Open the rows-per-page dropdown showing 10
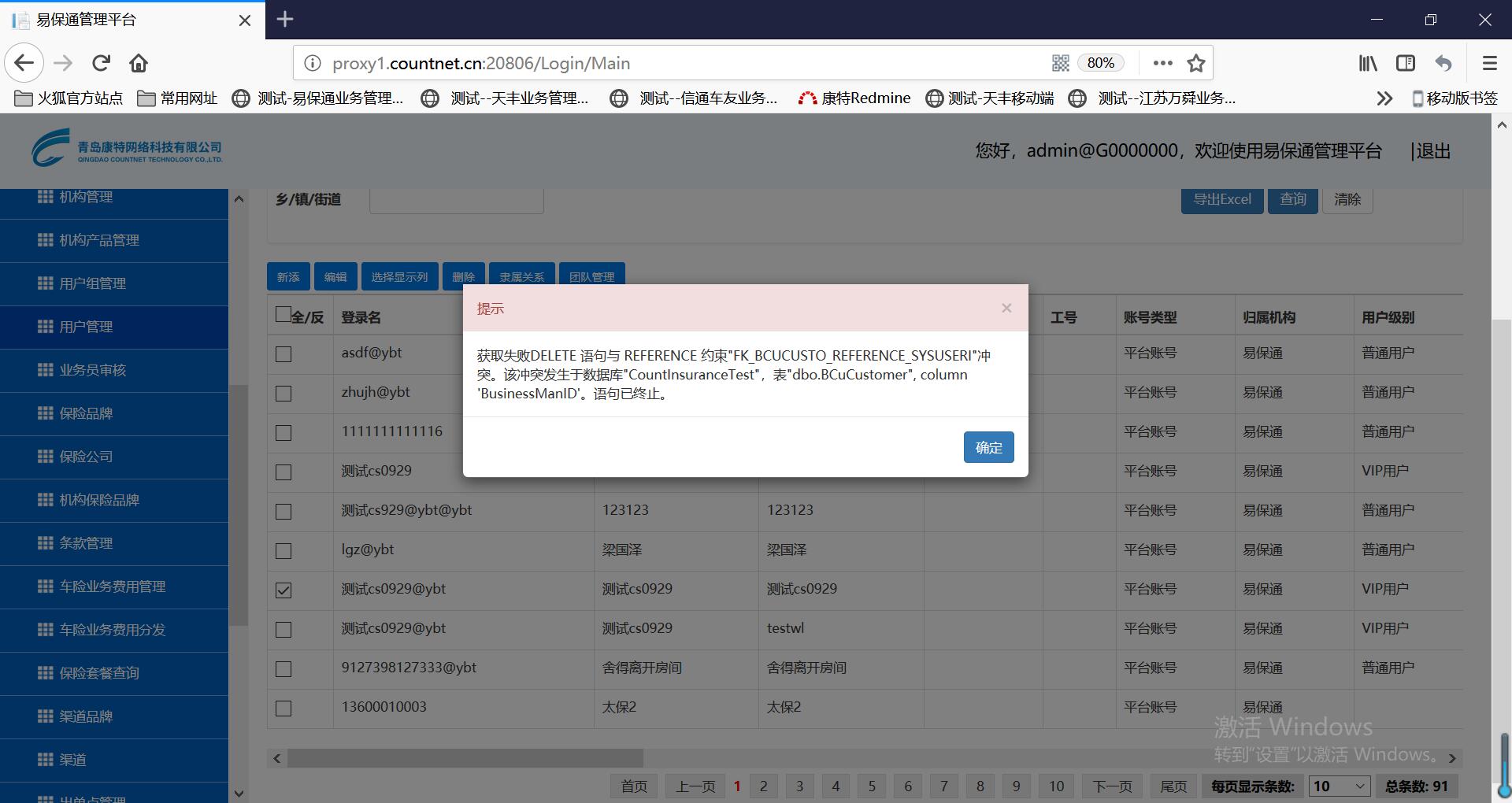This screenshot has width=1512, height=803. click(x=1339, y=786)
